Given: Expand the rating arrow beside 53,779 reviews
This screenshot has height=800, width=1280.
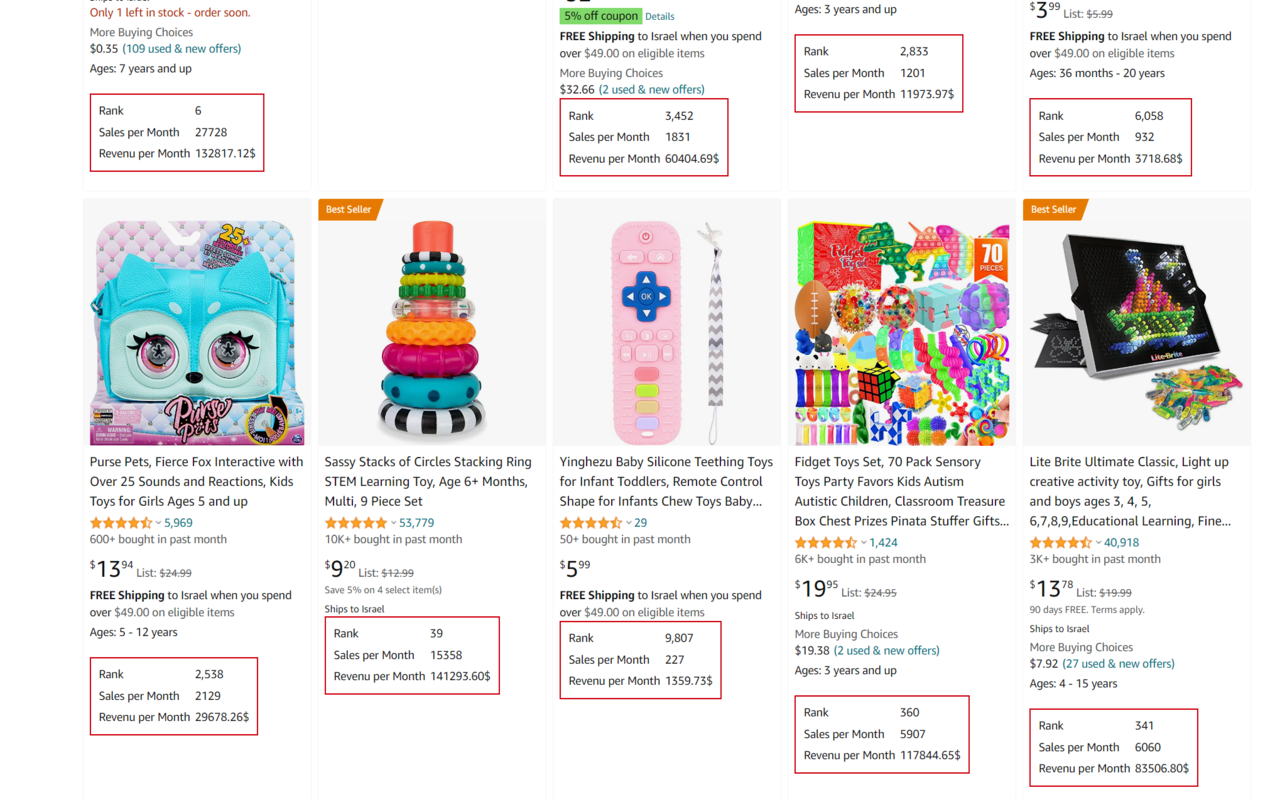Looking at the screenshot, I should (393, 523).
